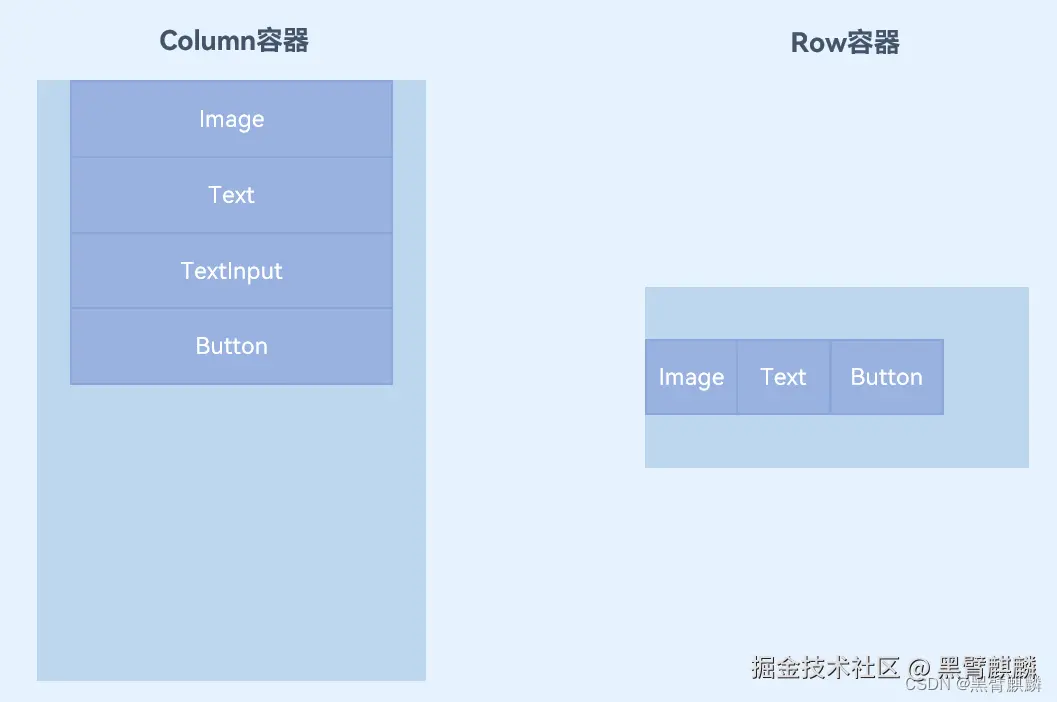This screenshot has height=702, width=1057.
Task: Click the TextInput block in the Column layout
Action: pyautogui.click(x=231, y=270)
